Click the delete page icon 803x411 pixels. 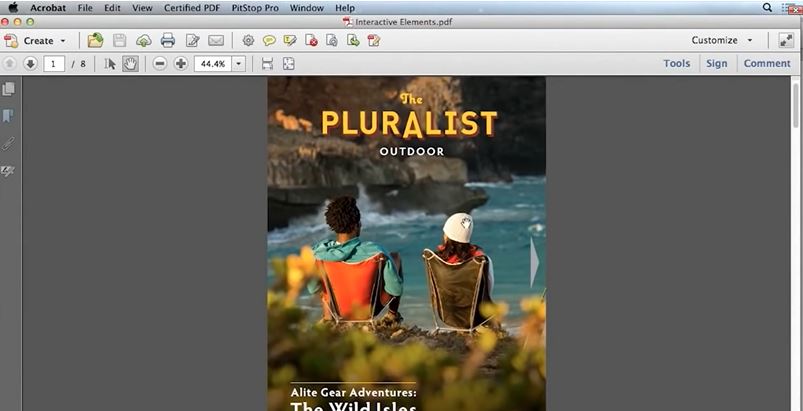[311, 40]
